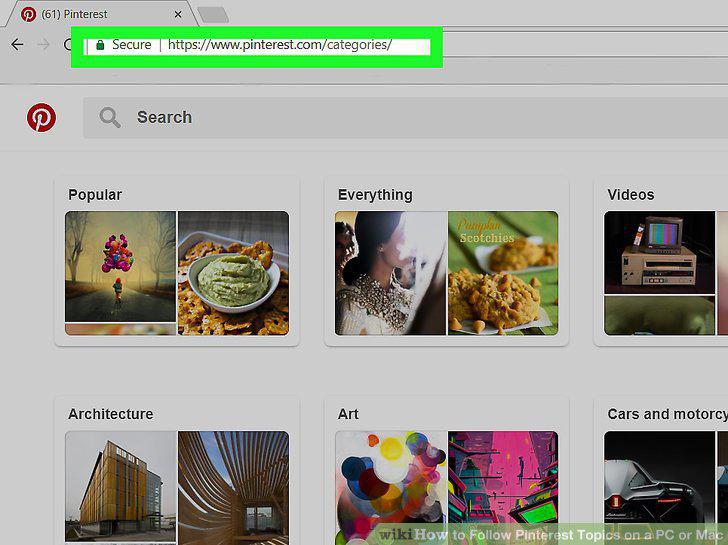The height and width of the screenshot is (545, 728).
Task: Click the colorful circles painting in Art
Action: point(390,488)
